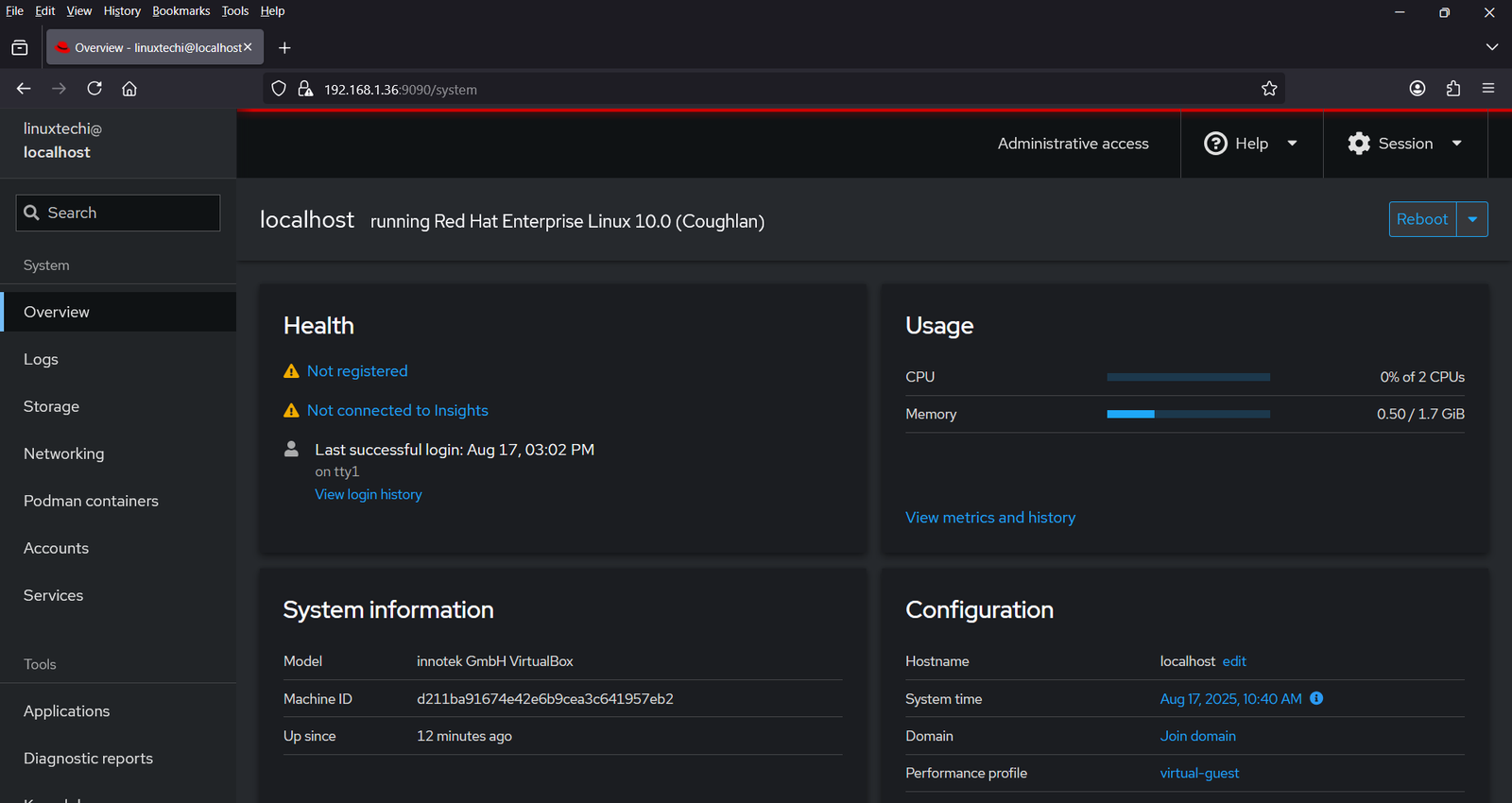Open the Services page
Viewport: 1512px width, 803px height.
click(x=118, y=595)
